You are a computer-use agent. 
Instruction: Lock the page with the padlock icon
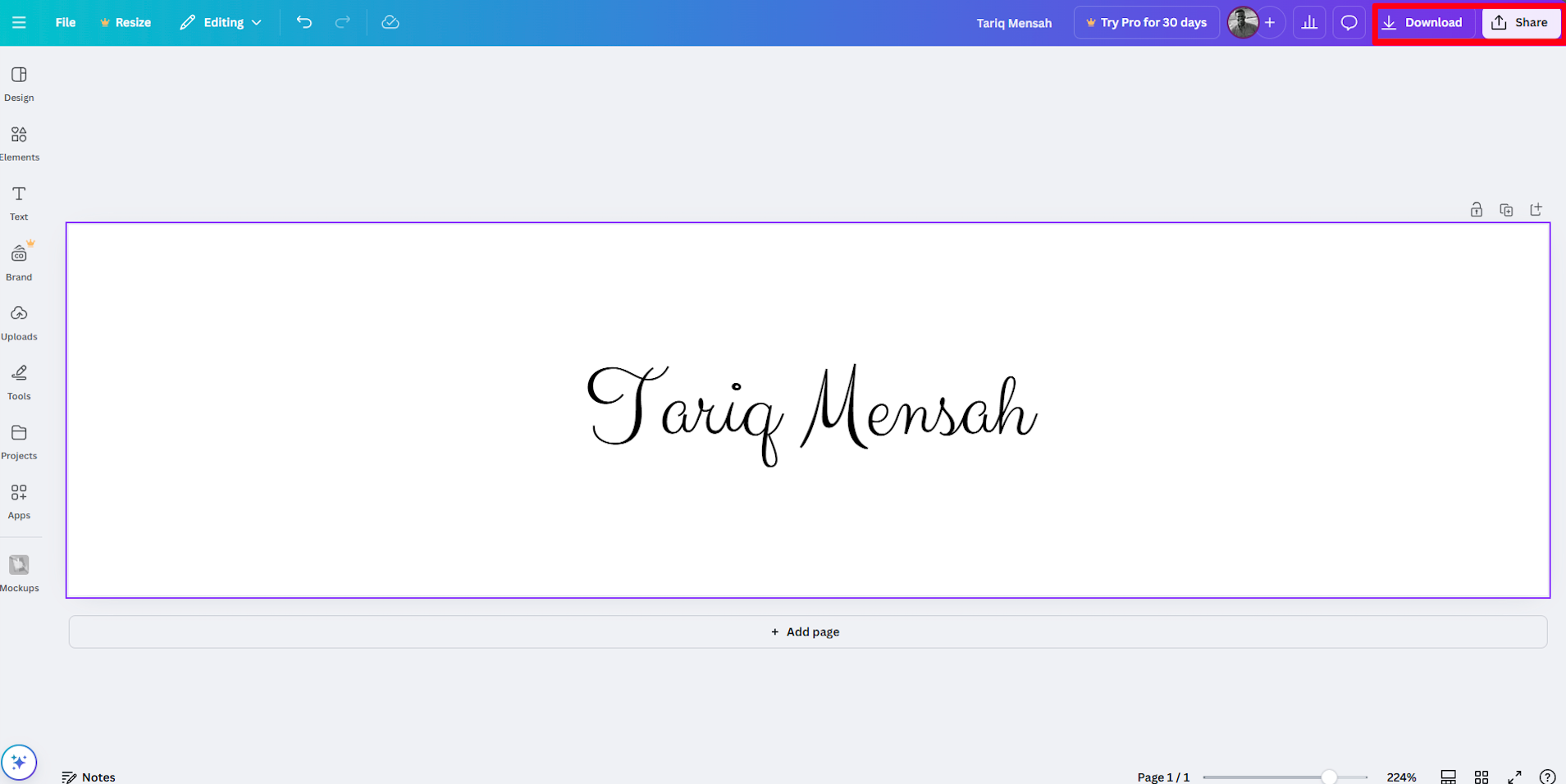point(1476,210)
